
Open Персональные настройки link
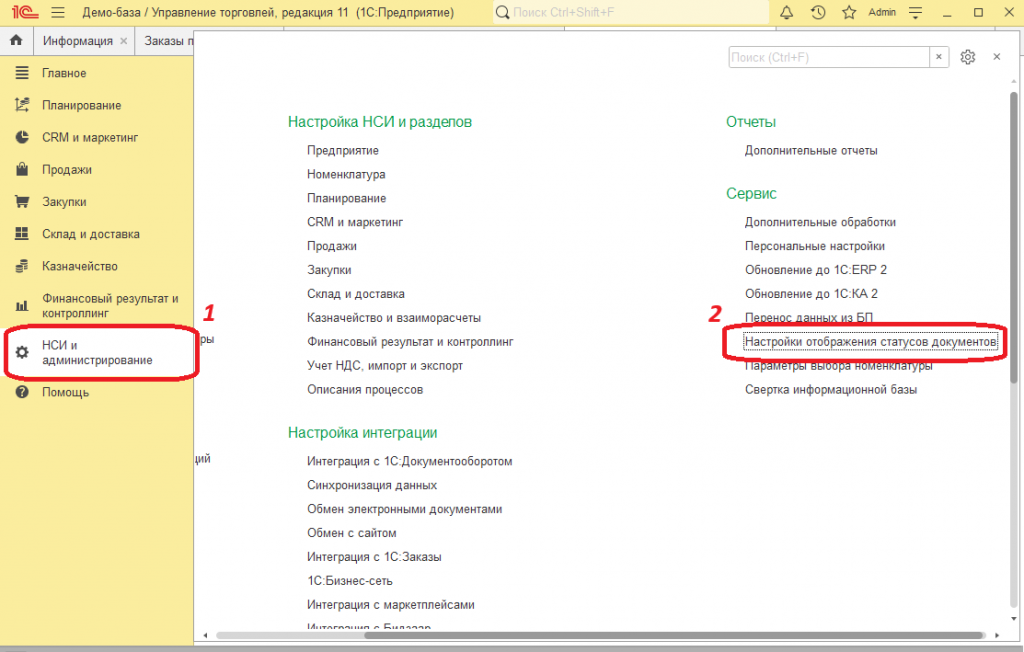click(x=814, y=246)
